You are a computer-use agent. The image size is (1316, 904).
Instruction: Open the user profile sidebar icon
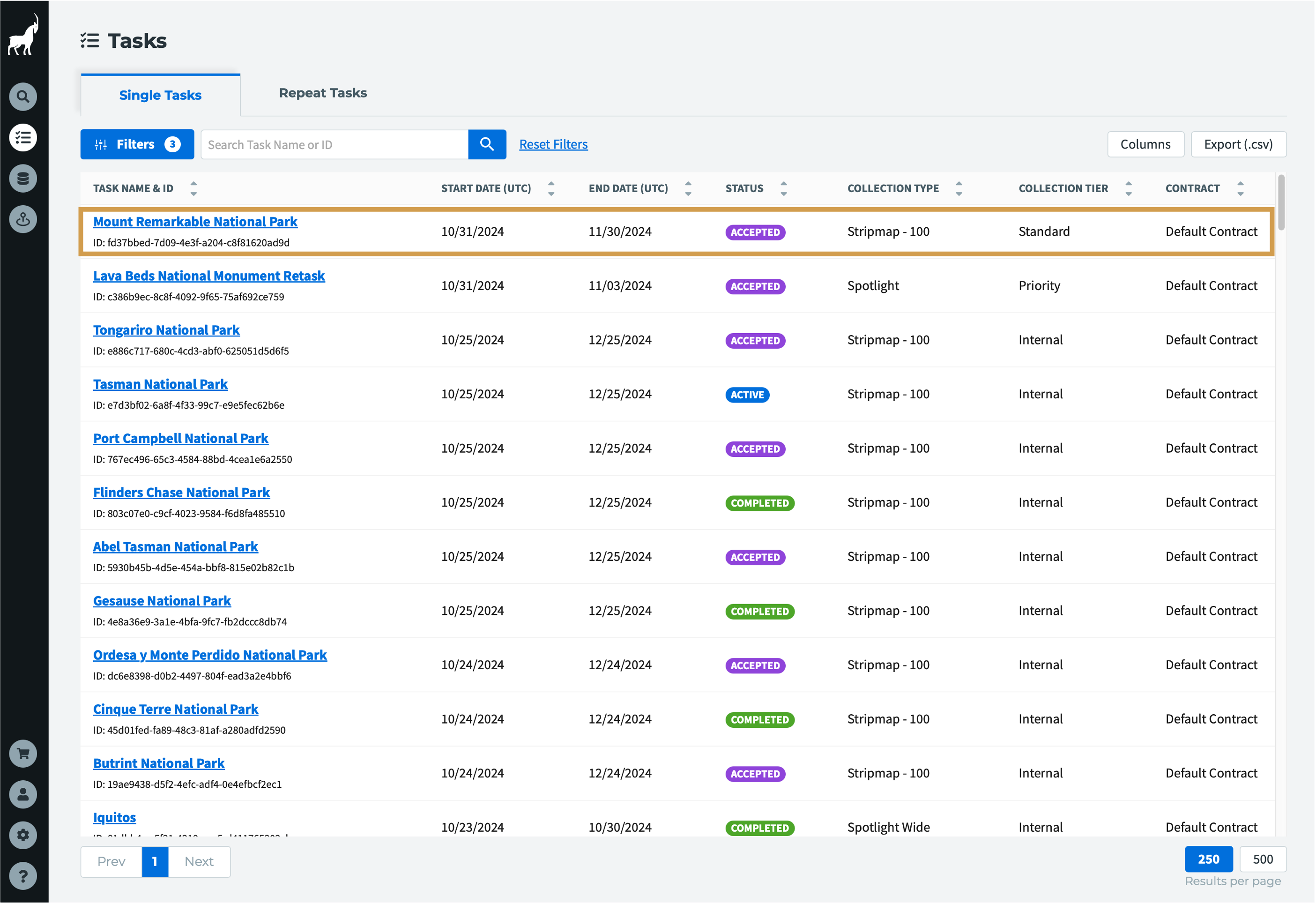[x=23, y=795]
